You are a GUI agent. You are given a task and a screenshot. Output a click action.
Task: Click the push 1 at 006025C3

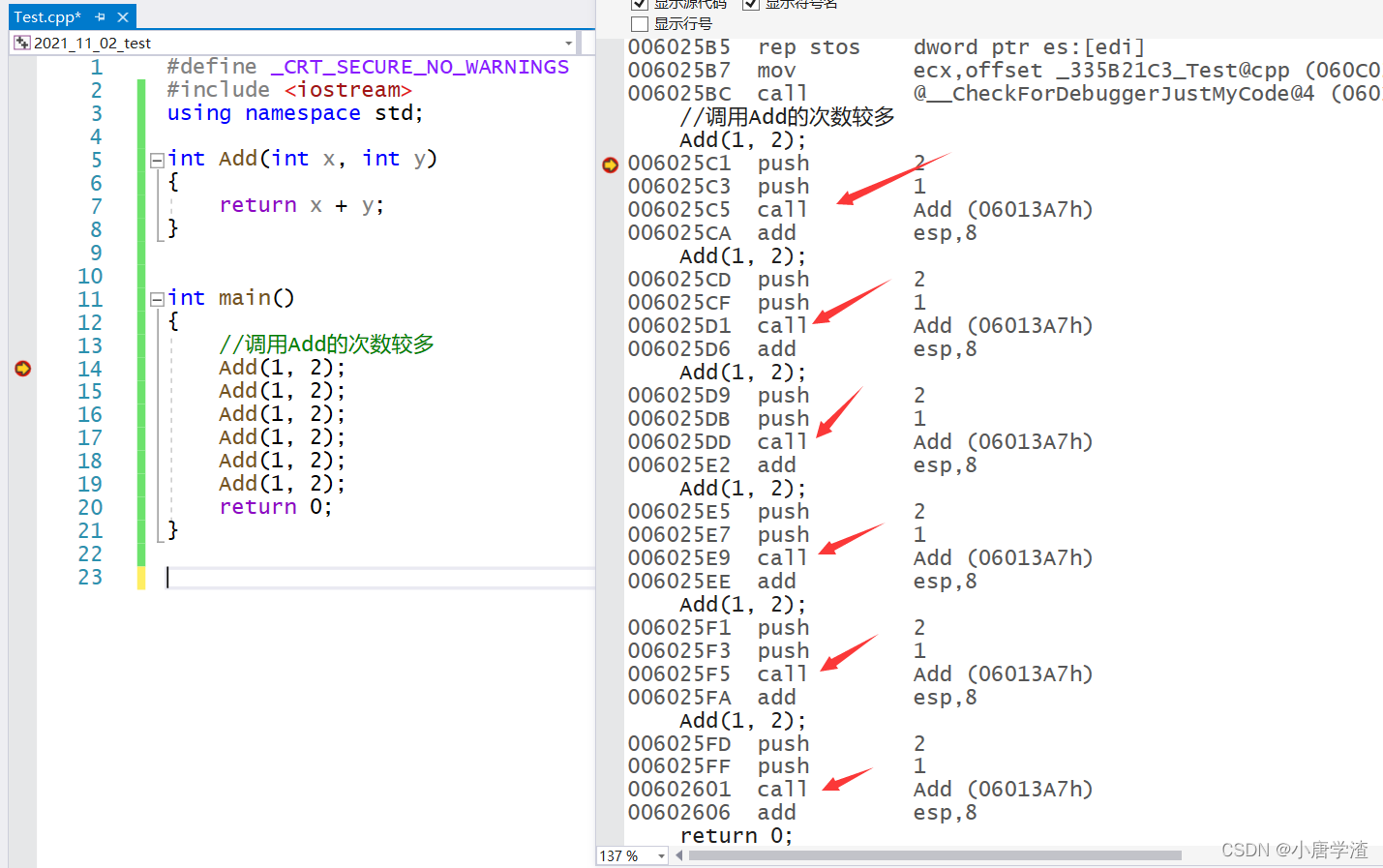(776, 187)
